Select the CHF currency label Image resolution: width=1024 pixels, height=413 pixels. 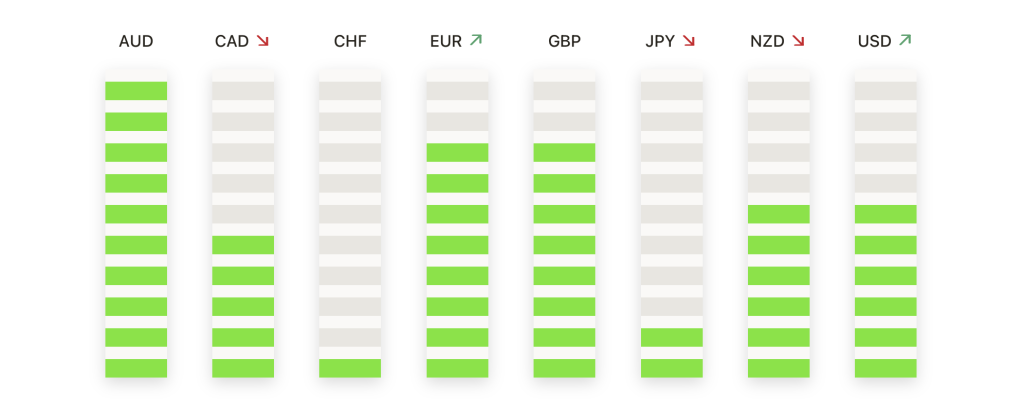[x=350, y=42]
